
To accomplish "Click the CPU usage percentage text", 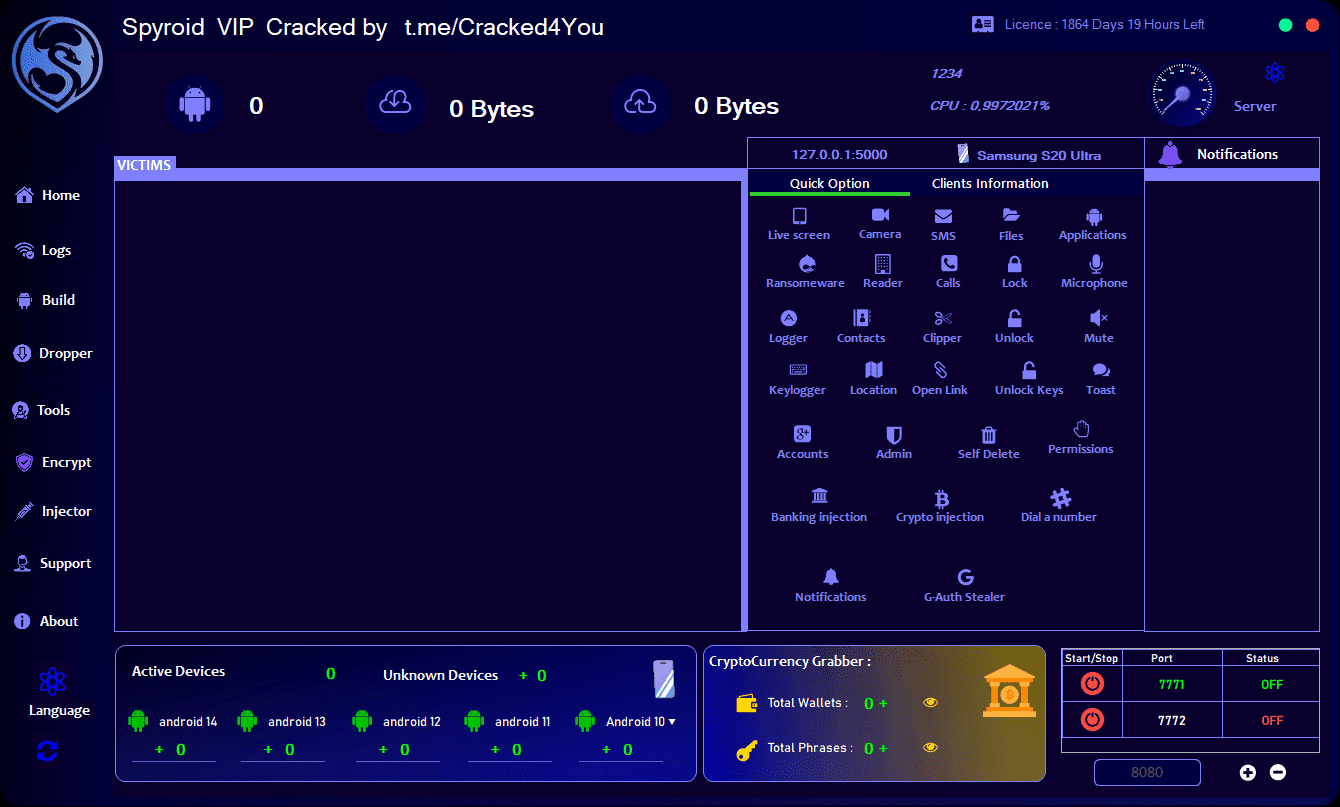I will pos(990,105).
